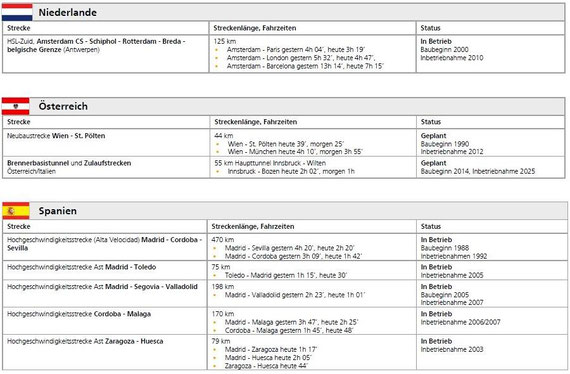Image resolution: width=570 pixels, height=374 pixels.
Task: Click 'Madrid - Valladolid gestern 2h 23' line
Action: tap(294, 295)
